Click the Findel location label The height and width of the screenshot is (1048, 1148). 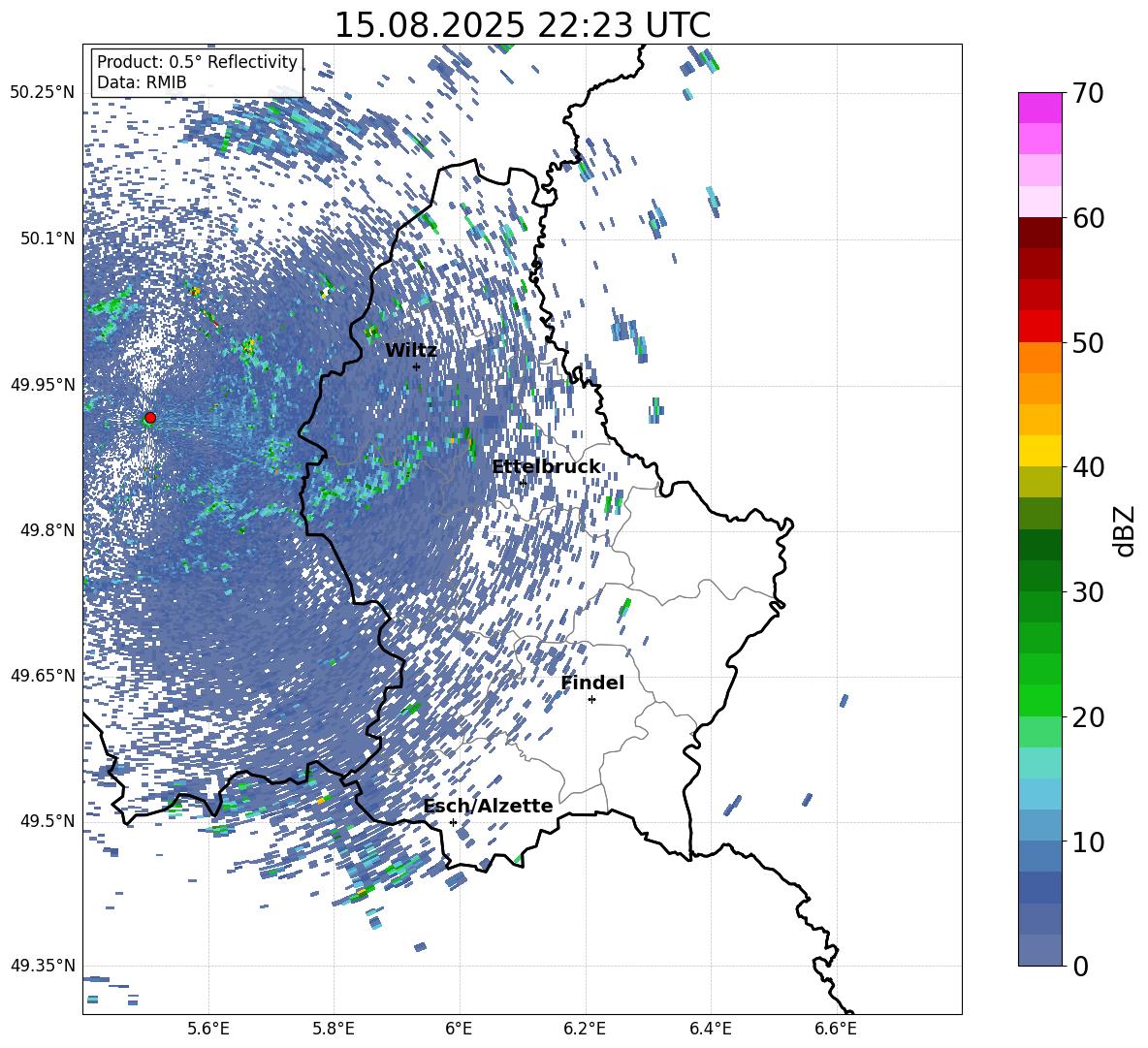(592, 683)
